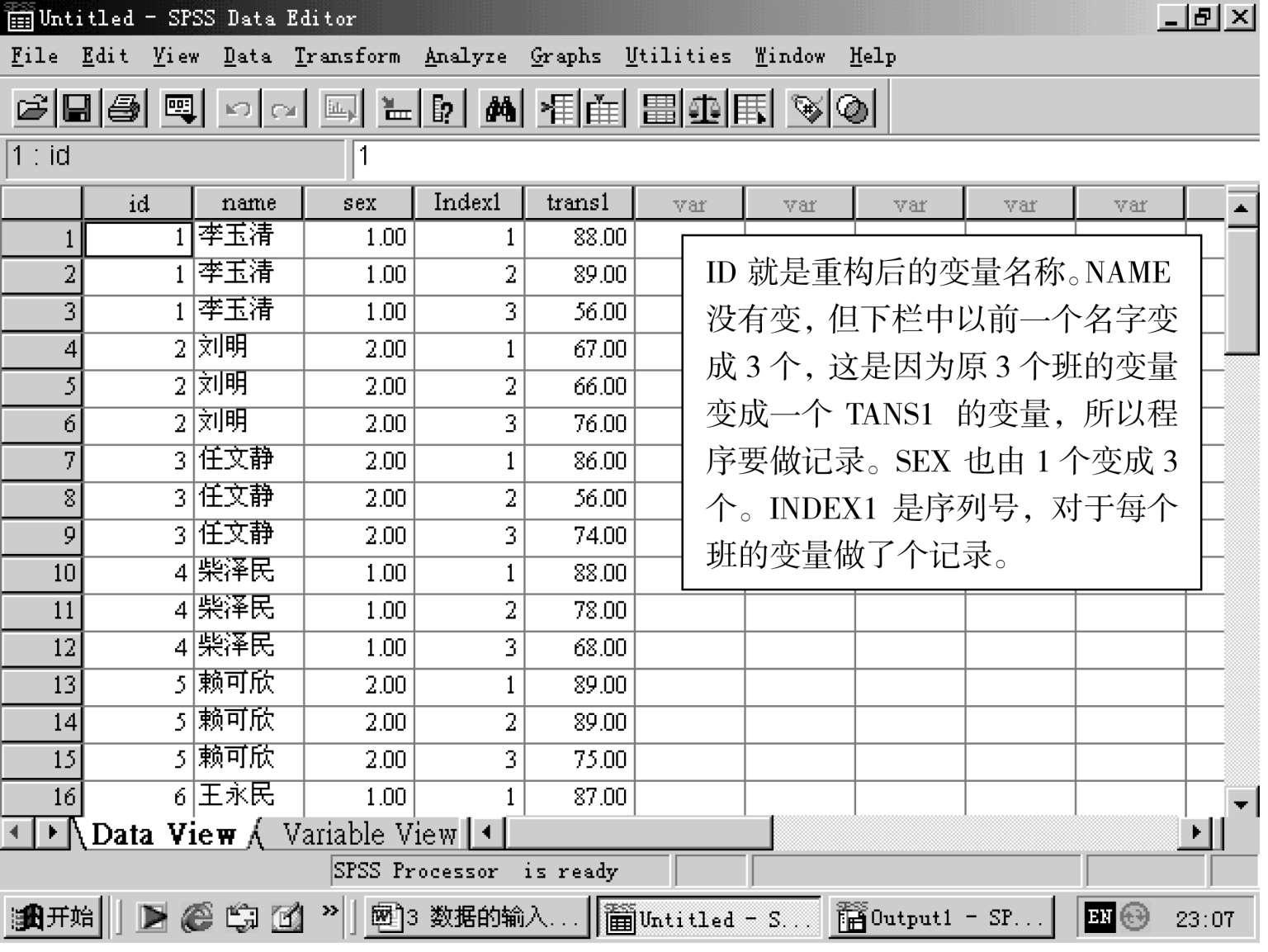Click the Print toolbar icon
The image size is (1268, 952).
pos(124,108)
